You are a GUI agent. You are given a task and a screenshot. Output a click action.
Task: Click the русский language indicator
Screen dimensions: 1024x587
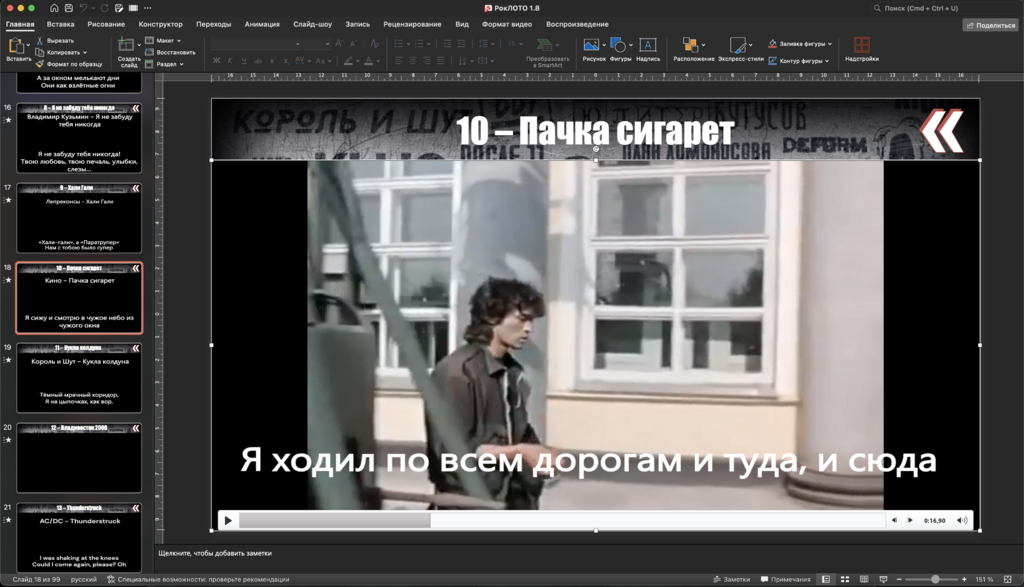(84, 579)
